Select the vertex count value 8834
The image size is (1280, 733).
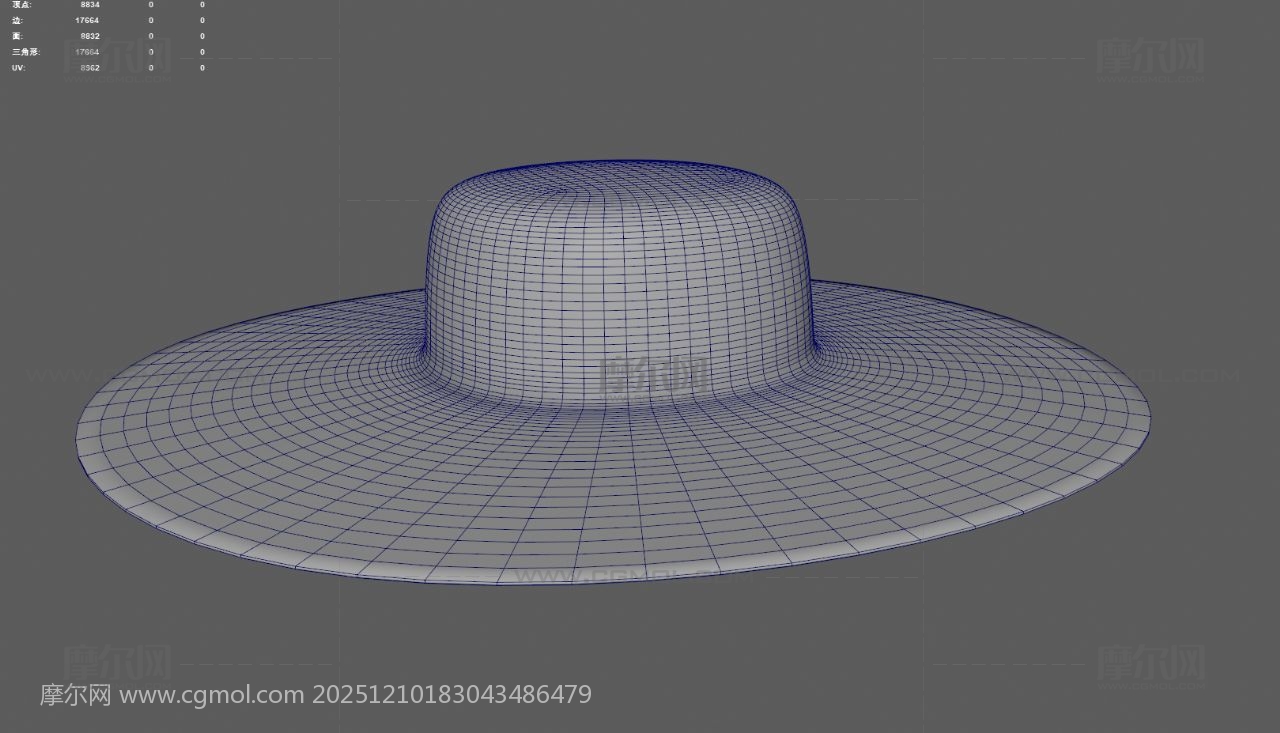(90, 5)
